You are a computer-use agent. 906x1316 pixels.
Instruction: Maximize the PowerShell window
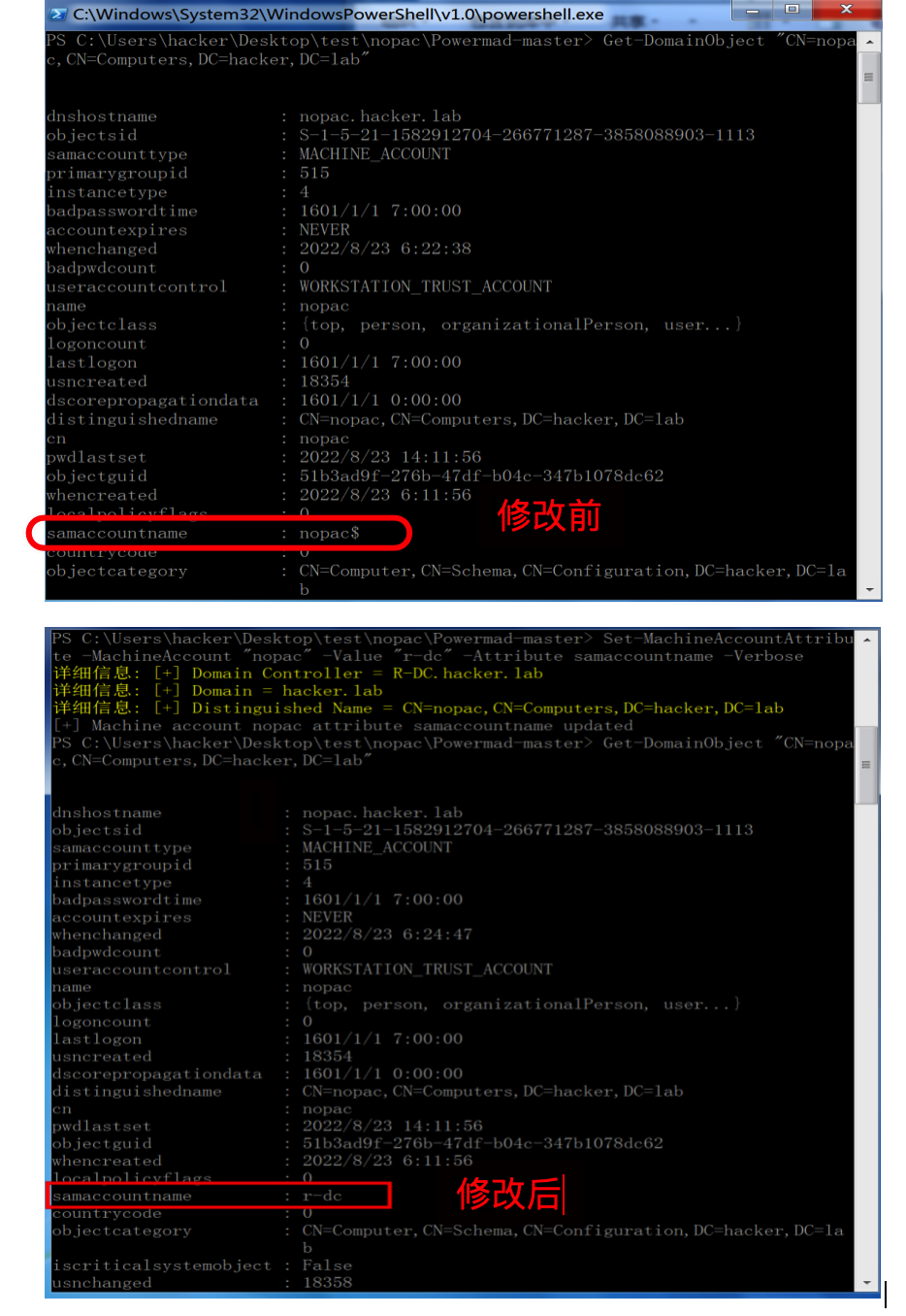coord(792,10)
